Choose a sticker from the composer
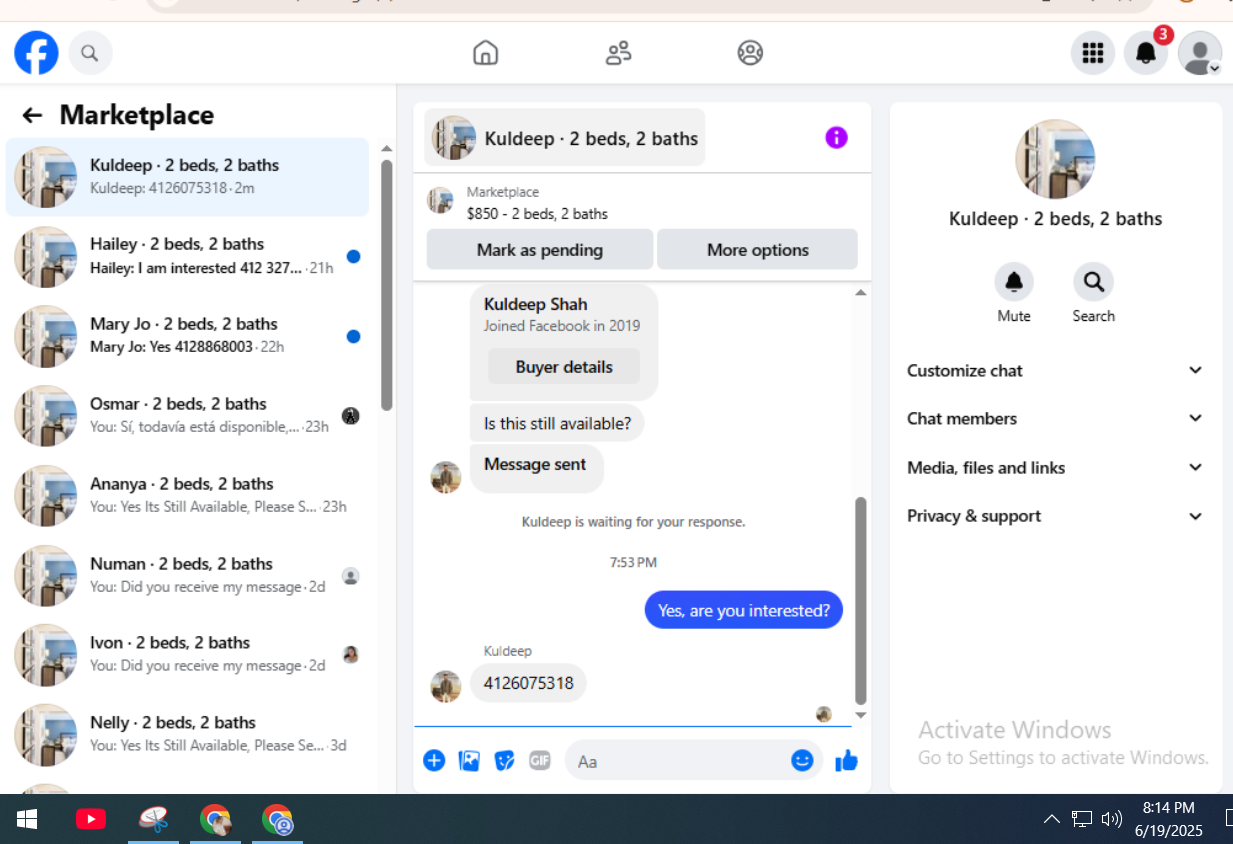 click(505, 761)
